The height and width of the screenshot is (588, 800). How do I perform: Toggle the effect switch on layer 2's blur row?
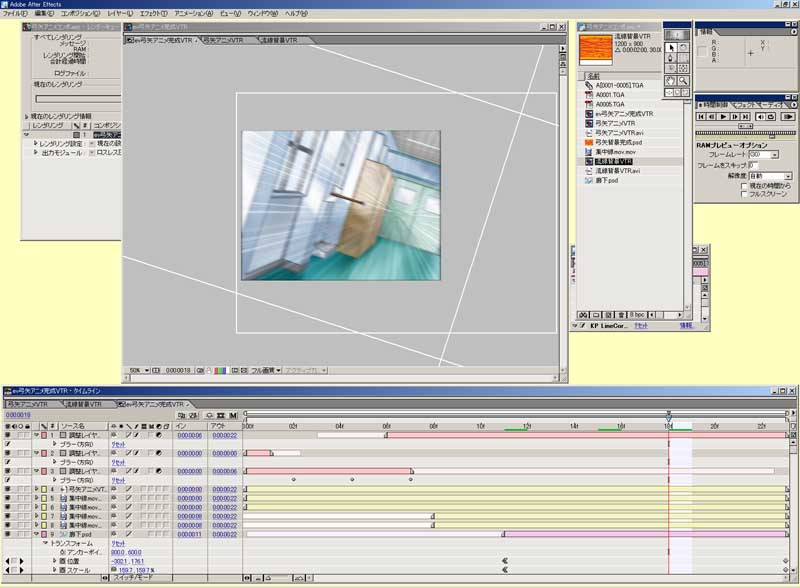tap(7, 462)
